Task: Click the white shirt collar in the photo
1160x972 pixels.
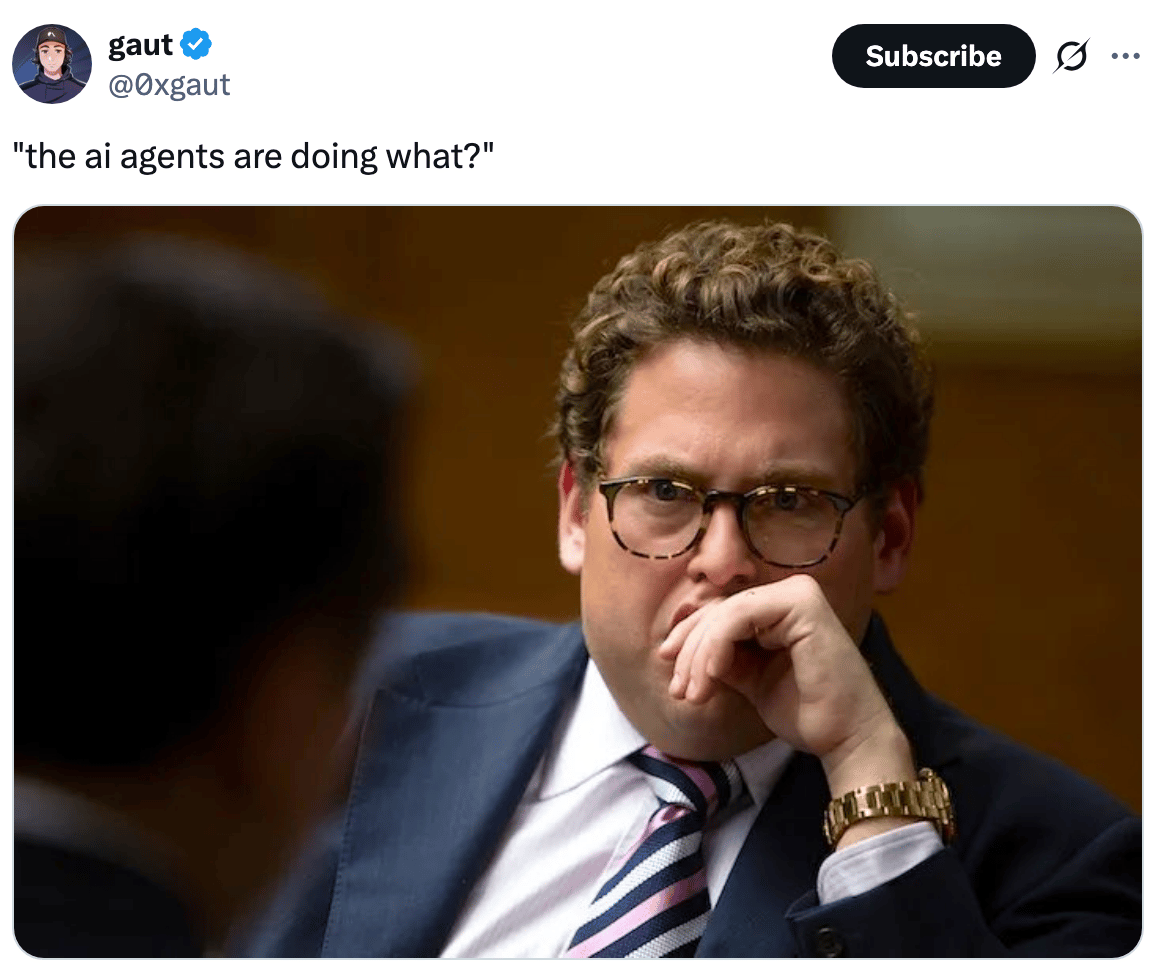Action: click(x=592, y=732)
